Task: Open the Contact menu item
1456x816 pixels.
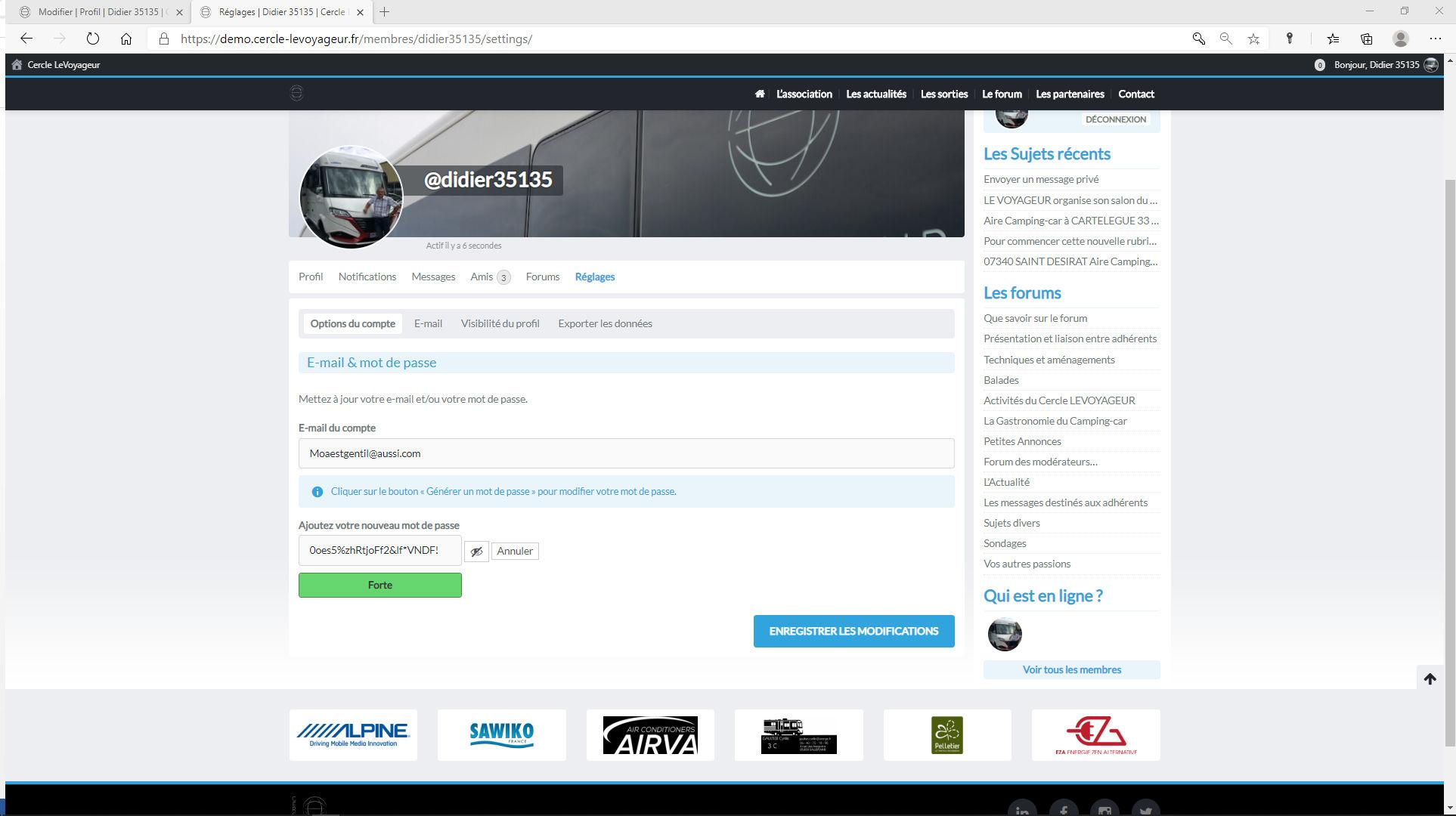Action: pyautogui.click(x=1136, y=94)
